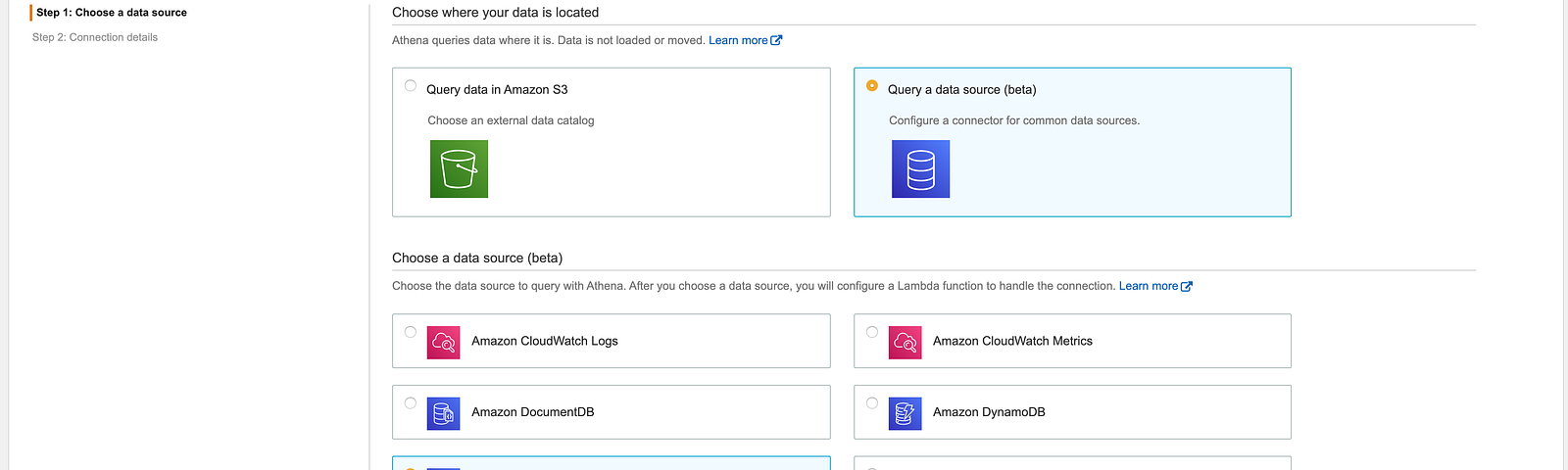
Task: Select the Query data in Amazon S3 radio button
Action: pos(411,86)
